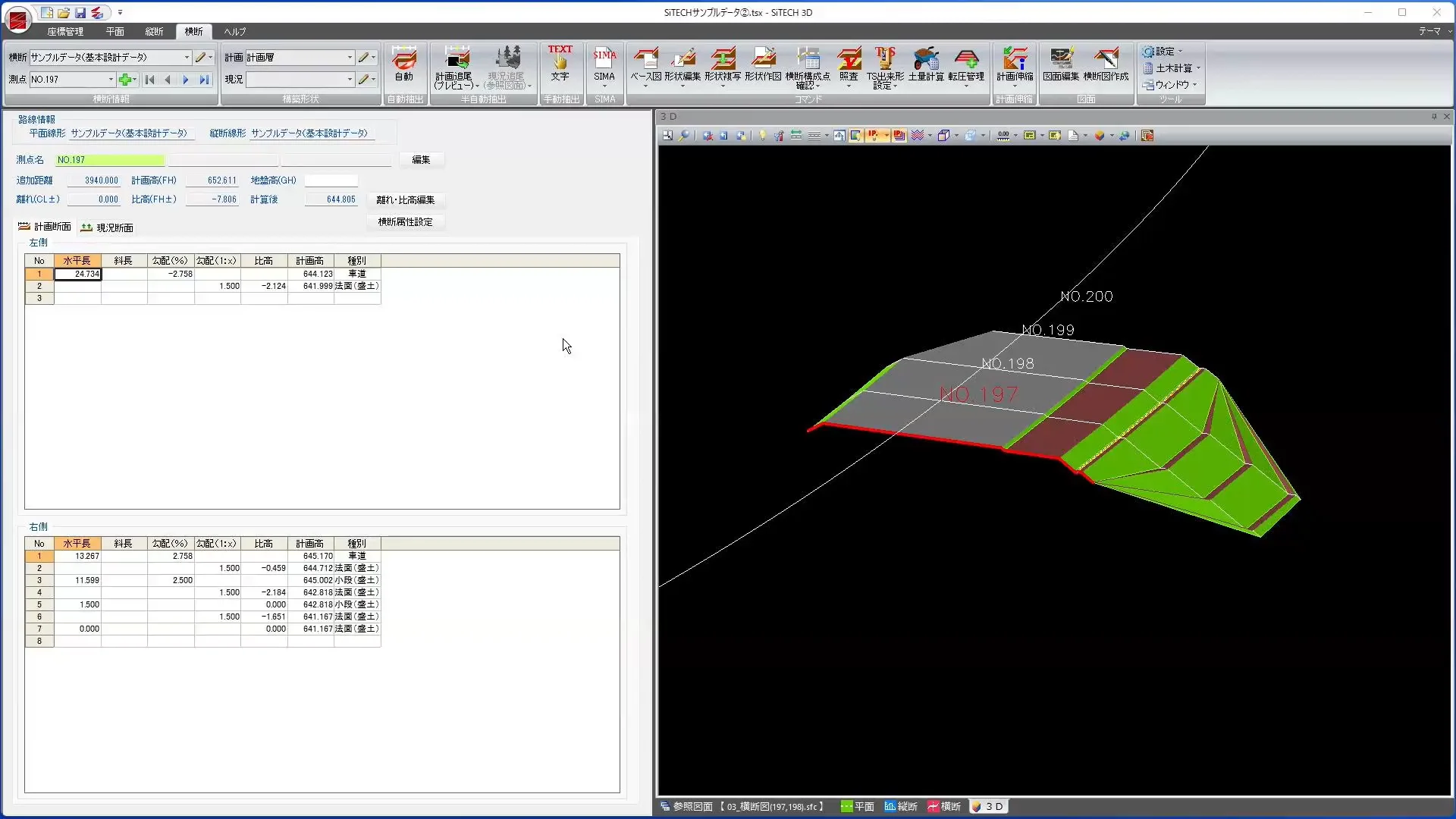The image size is (1456, 819).
Task: Click the 形状複写 shape copy icon
Action: [723, 65]
